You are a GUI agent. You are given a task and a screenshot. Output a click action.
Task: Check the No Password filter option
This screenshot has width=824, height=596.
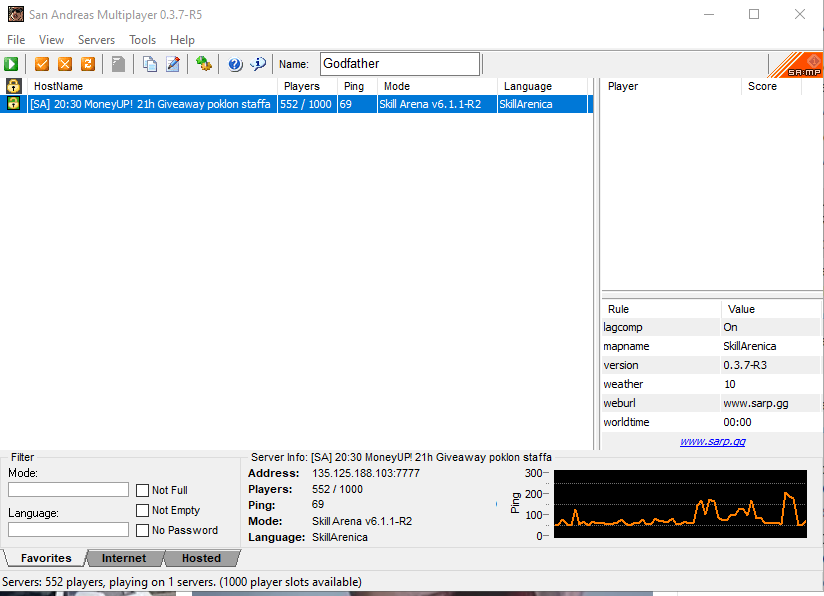coord(143,530)
